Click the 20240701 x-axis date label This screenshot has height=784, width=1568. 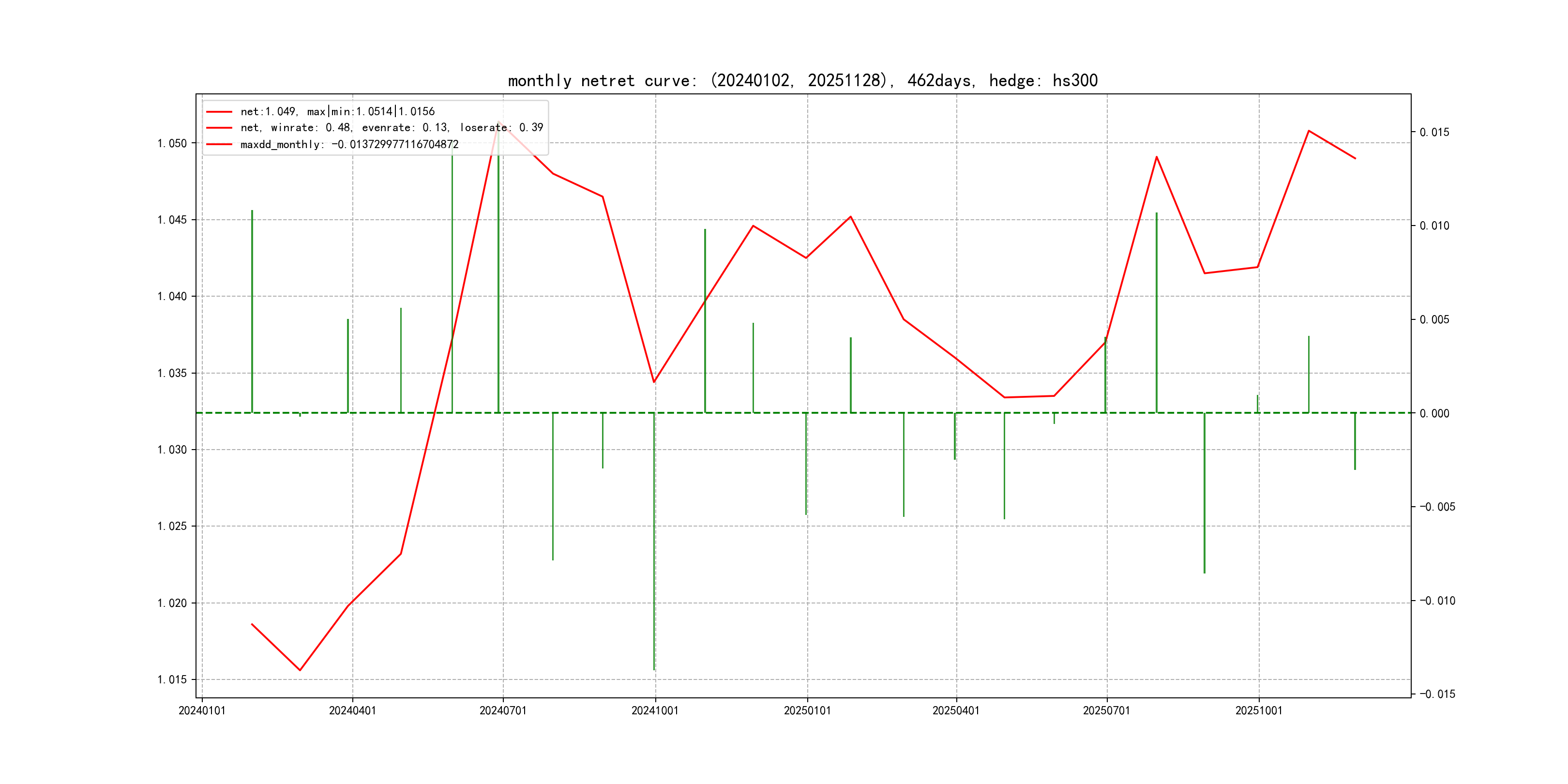tap(503, 710)
